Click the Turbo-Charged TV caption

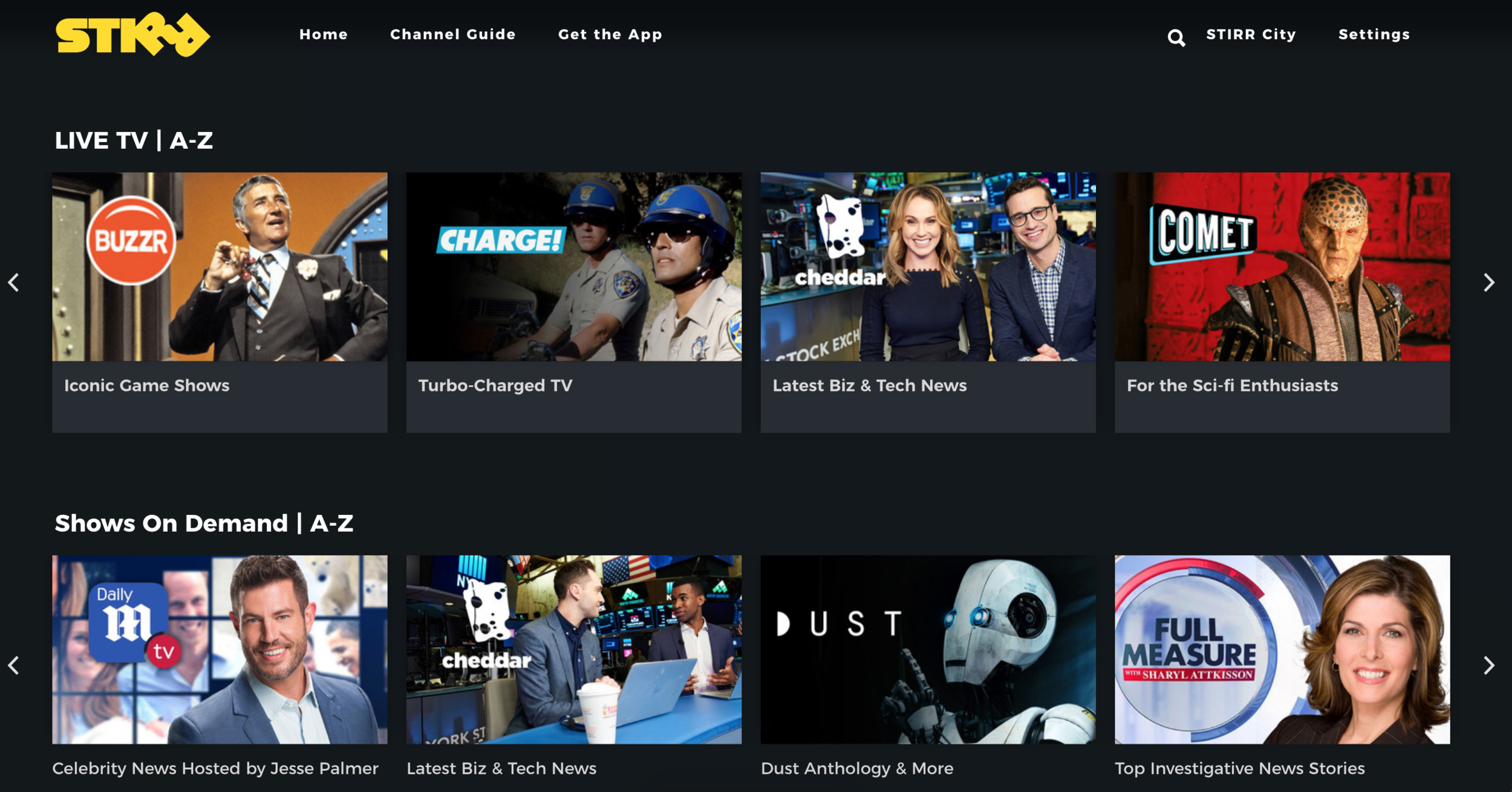coord(495,385)
